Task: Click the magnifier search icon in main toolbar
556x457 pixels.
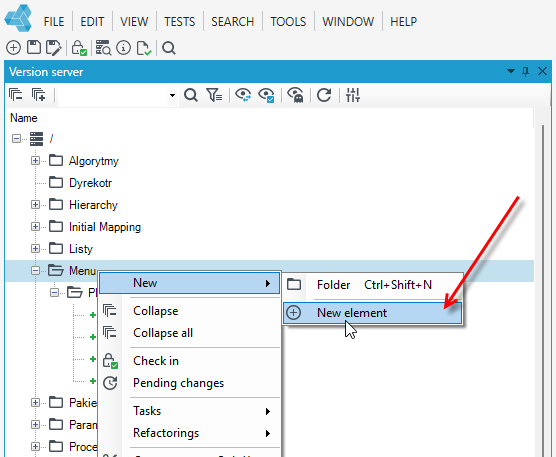Action: pos(169,48)
